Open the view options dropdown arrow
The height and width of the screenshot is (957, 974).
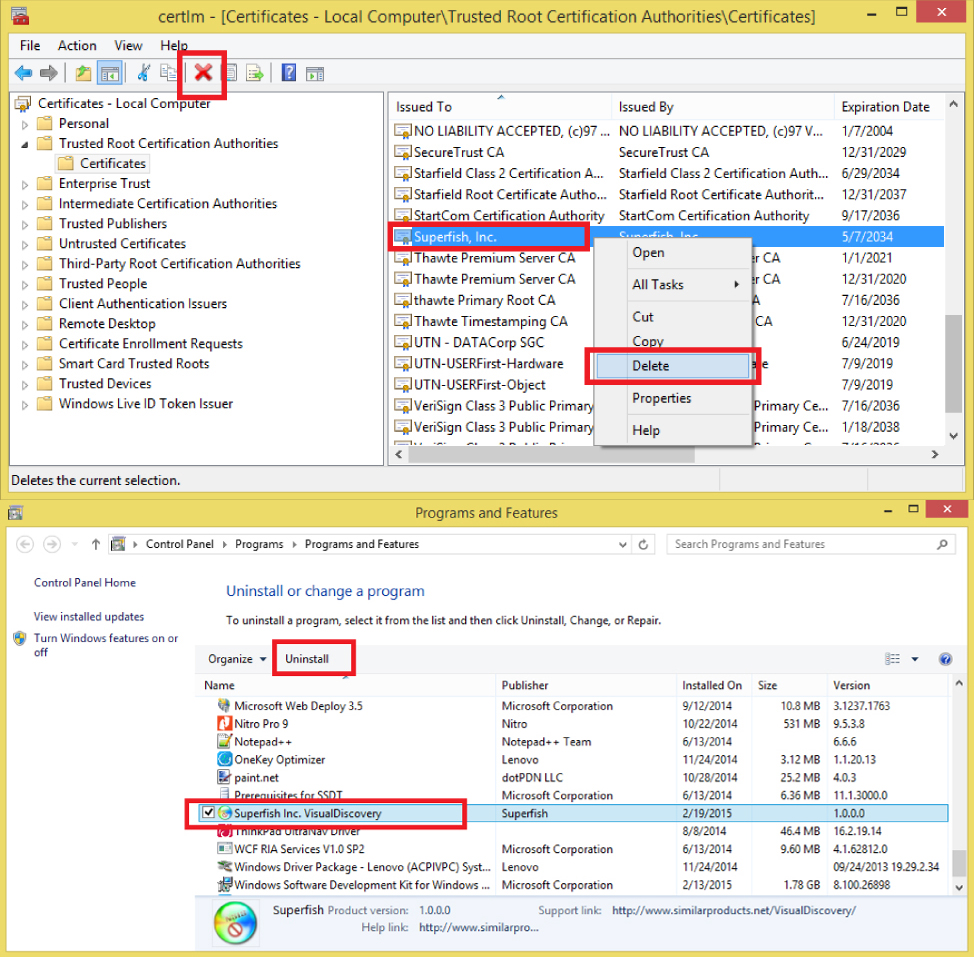tap(915, 659)
